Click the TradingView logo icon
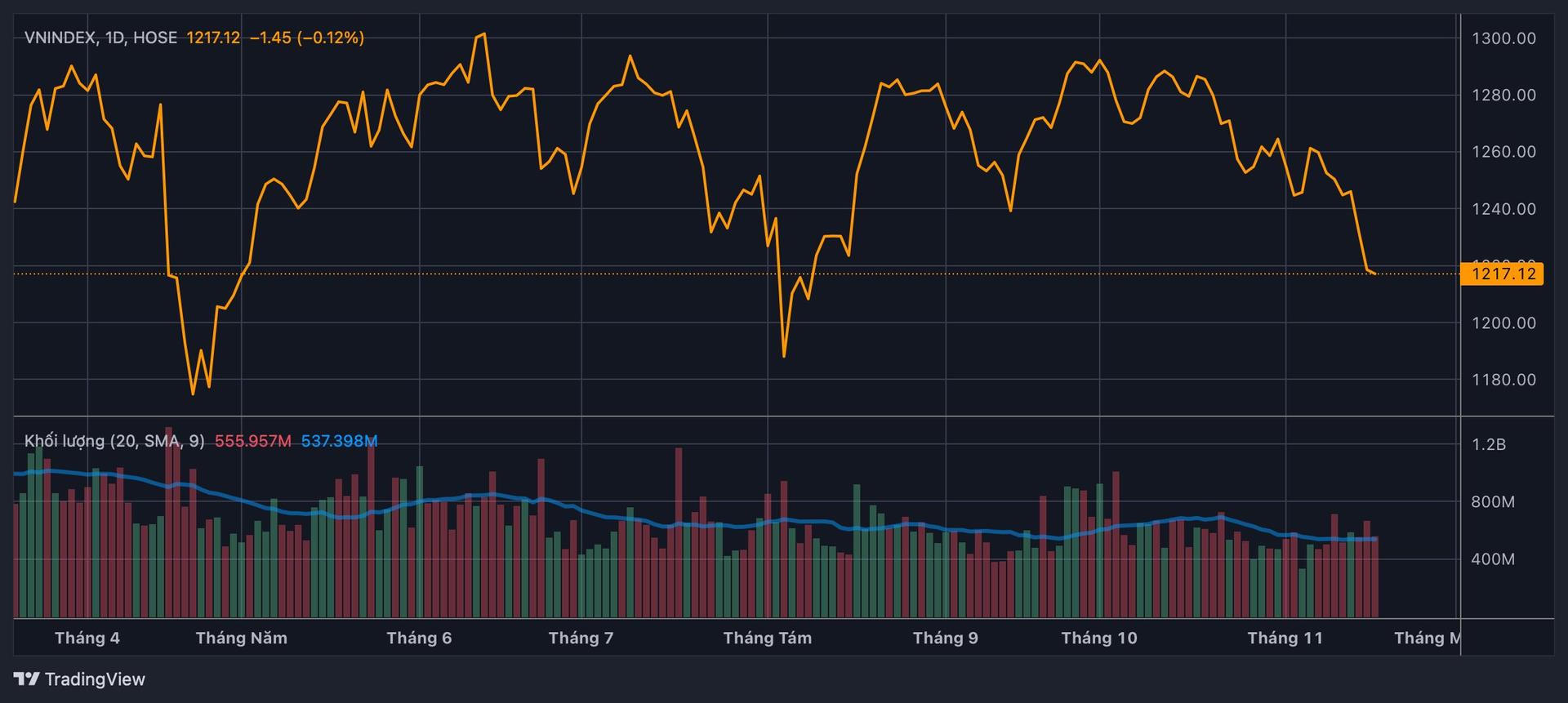The width and height of the screenshot is (1568, 703). (26, 679)
